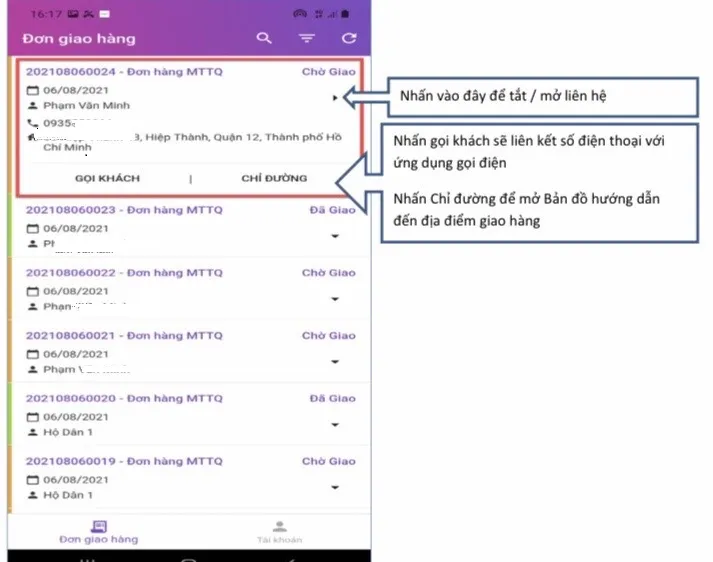Open order 202108060022 - Đơn hàng MTTQ title
The image size is (713, 562).
124,273
